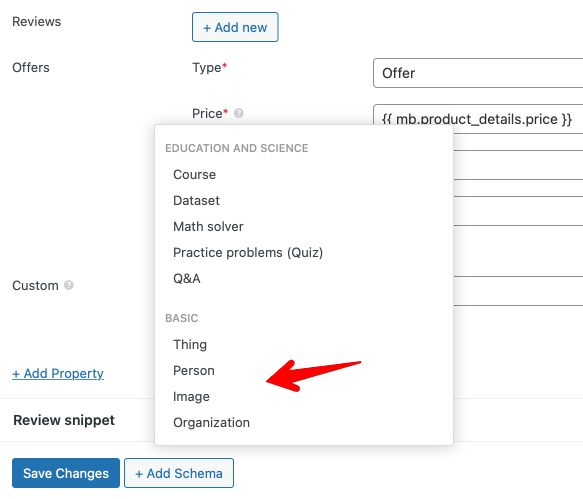Click the help icon beside Price
Viewport: 583px width, 499px height.
(239, 113)
